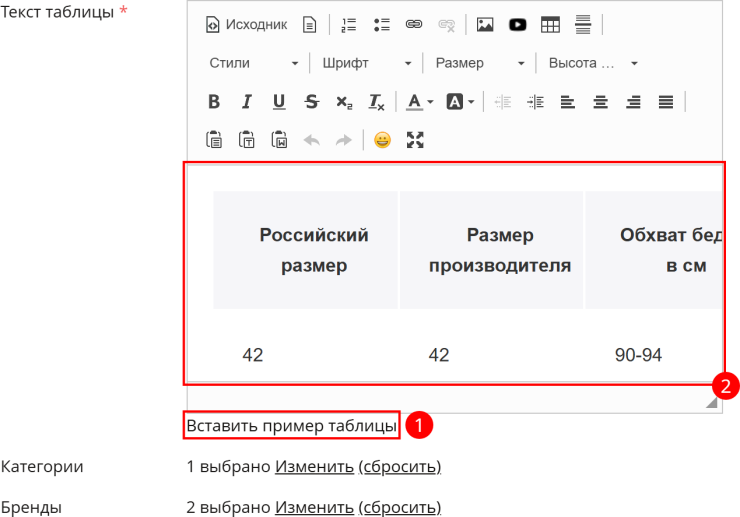Align text left
This screenshot has width=740, height=517.
[x=568, y=102]
